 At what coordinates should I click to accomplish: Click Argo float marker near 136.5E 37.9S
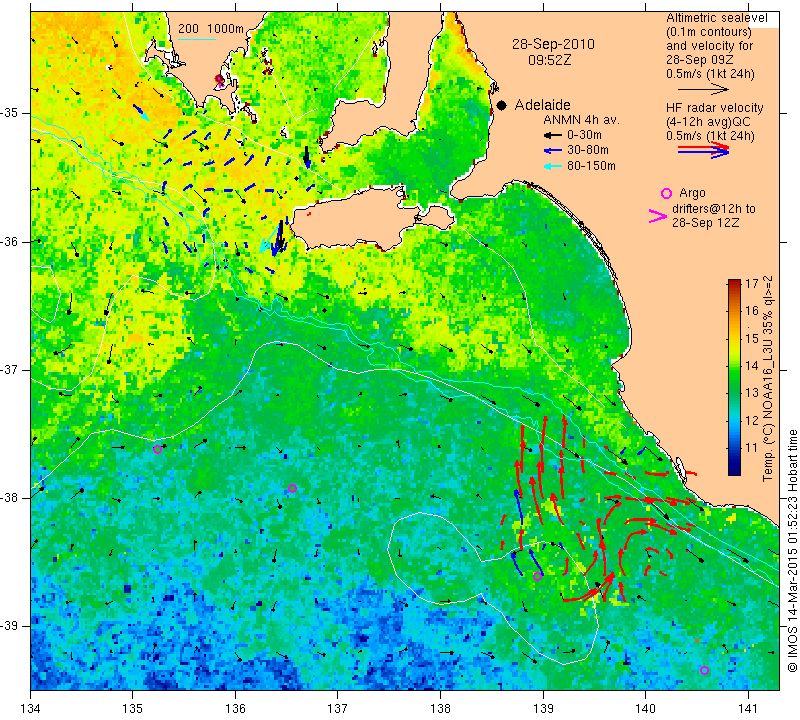[292, 488]
